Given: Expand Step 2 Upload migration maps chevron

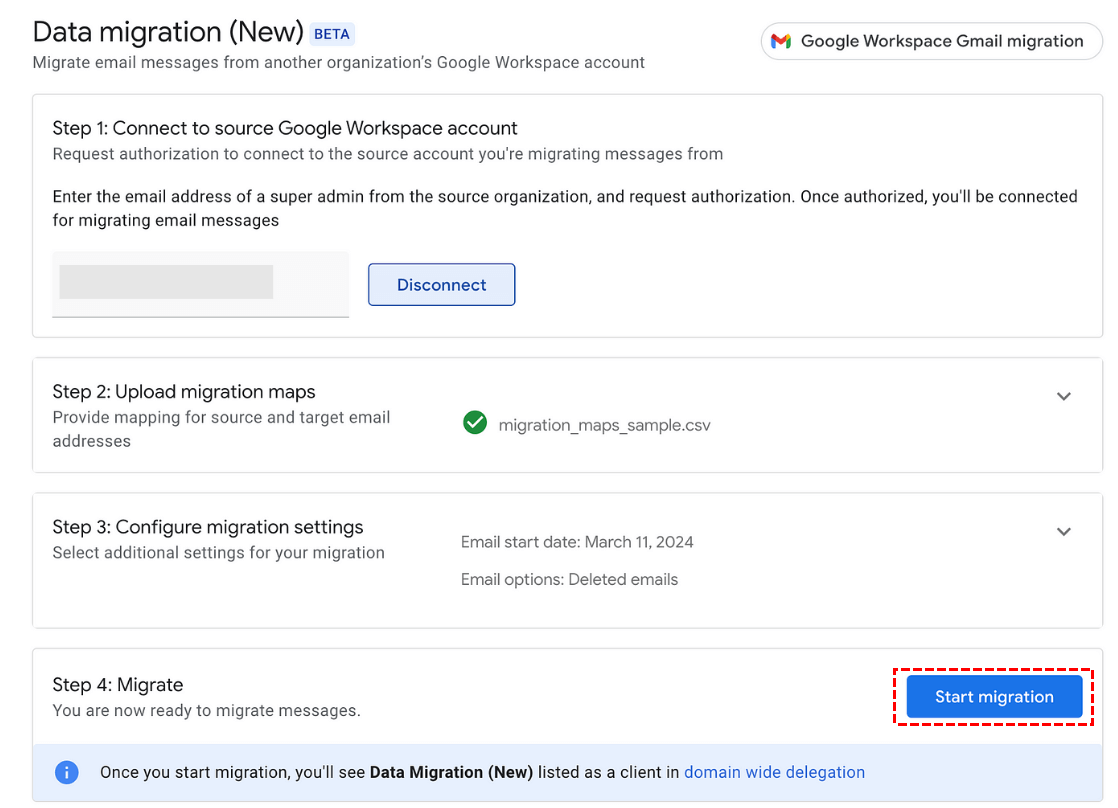Looking at the screenshot, I should [x=1064, y=396].
